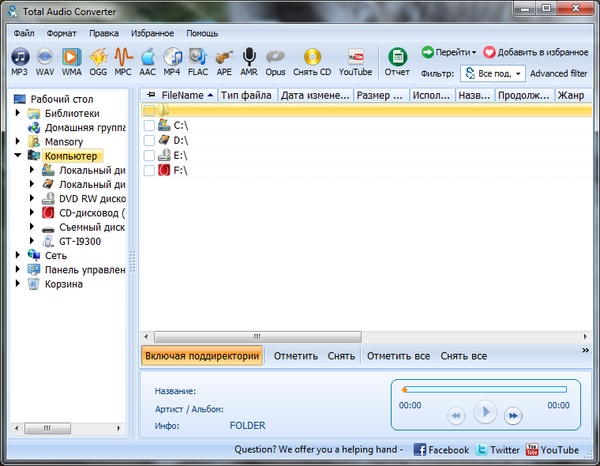600x466 pixels.
Task: Open the Фильтр file type dropdown
Action: [x=493, y=73]
